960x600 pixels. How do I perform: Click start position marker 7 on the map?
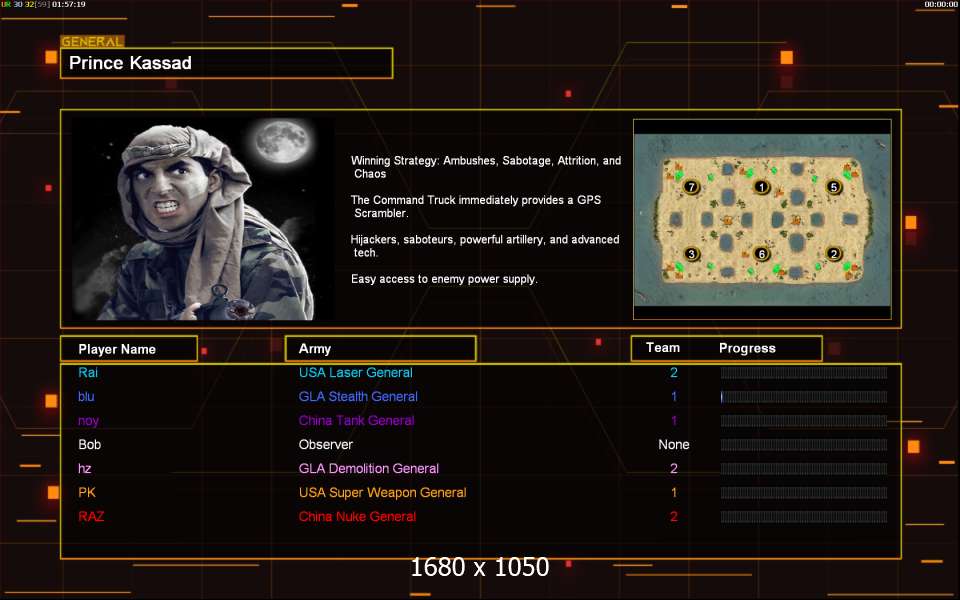click(691, 187)
